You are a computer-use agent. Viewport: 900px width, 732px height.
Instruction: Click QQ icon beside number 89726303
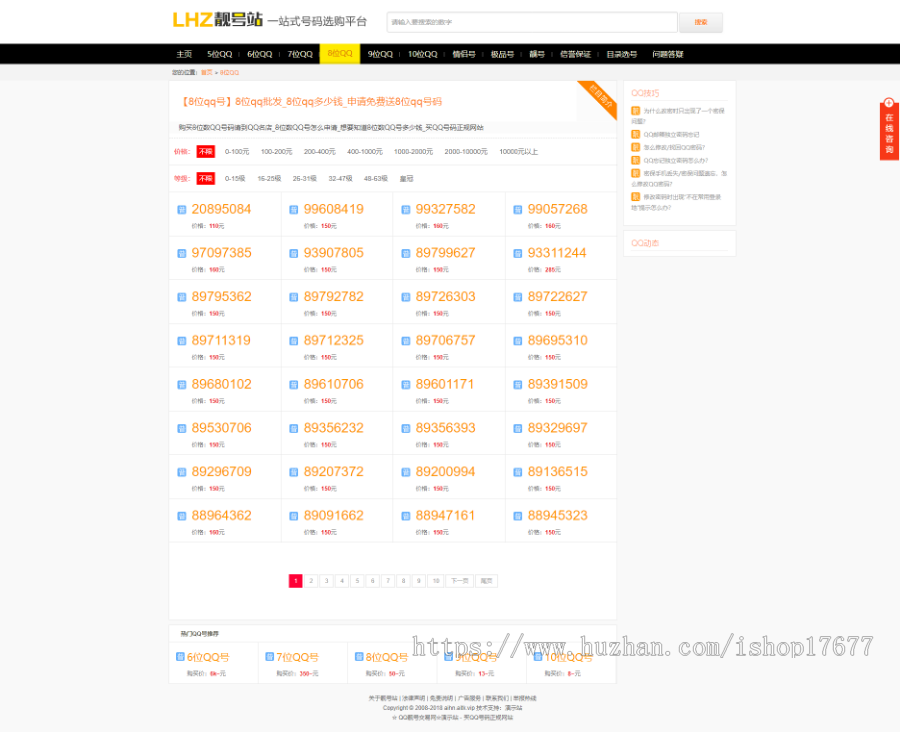(406, 297)
